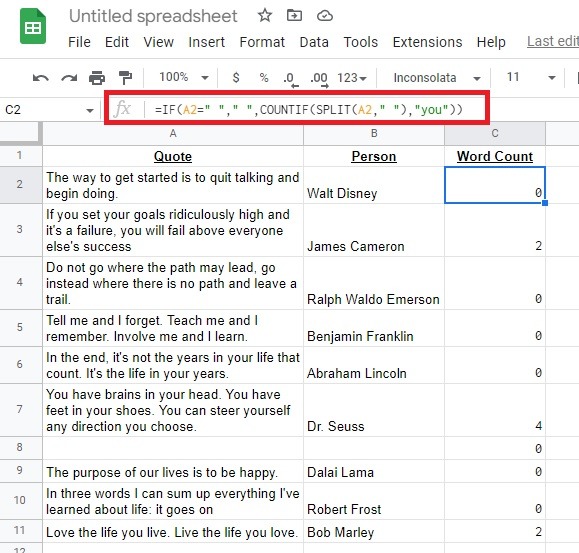
Task: Open the File menu
Action: coord(79,42)
